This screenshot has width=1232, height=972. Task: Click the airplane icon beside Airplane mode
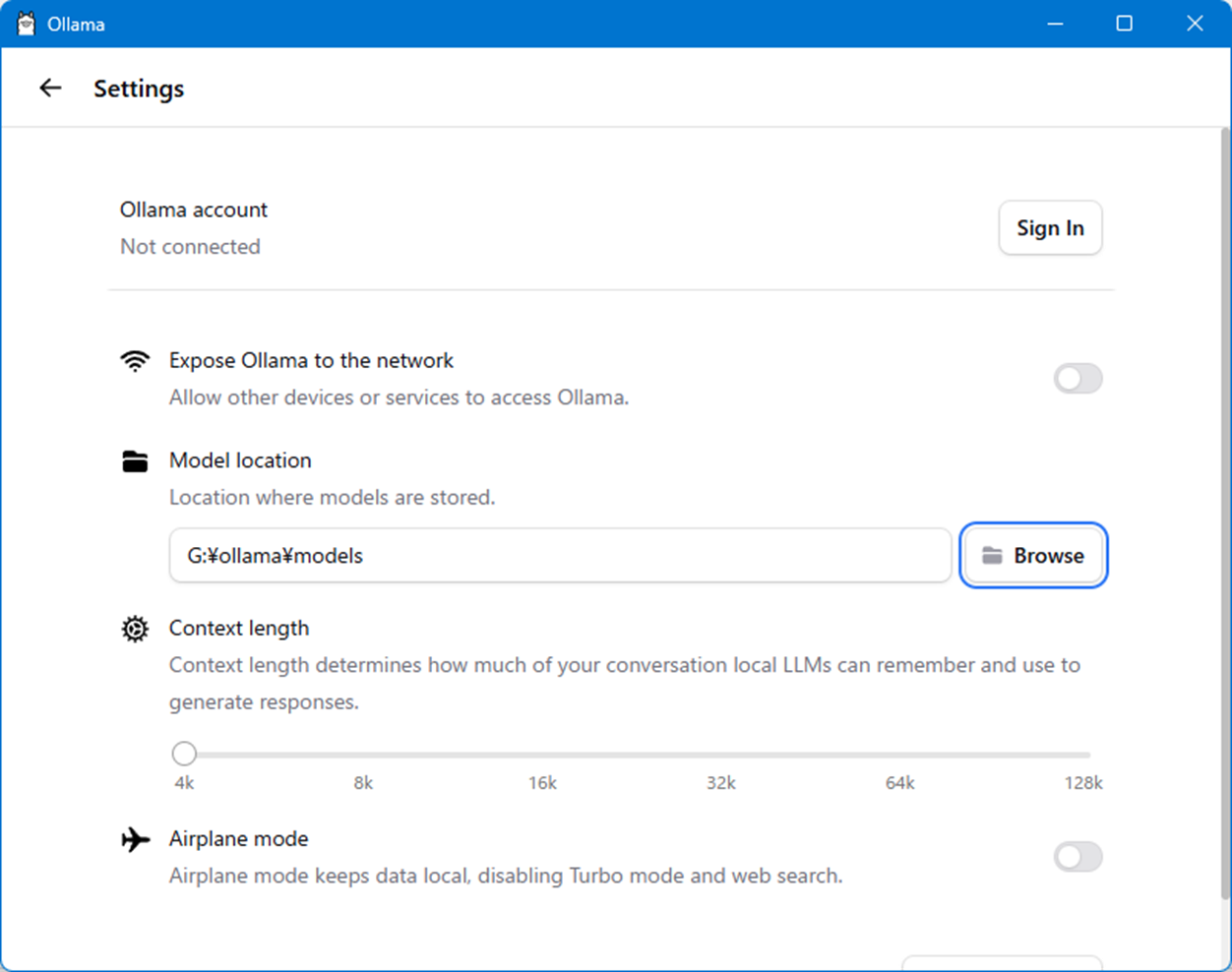pos(136,839)
